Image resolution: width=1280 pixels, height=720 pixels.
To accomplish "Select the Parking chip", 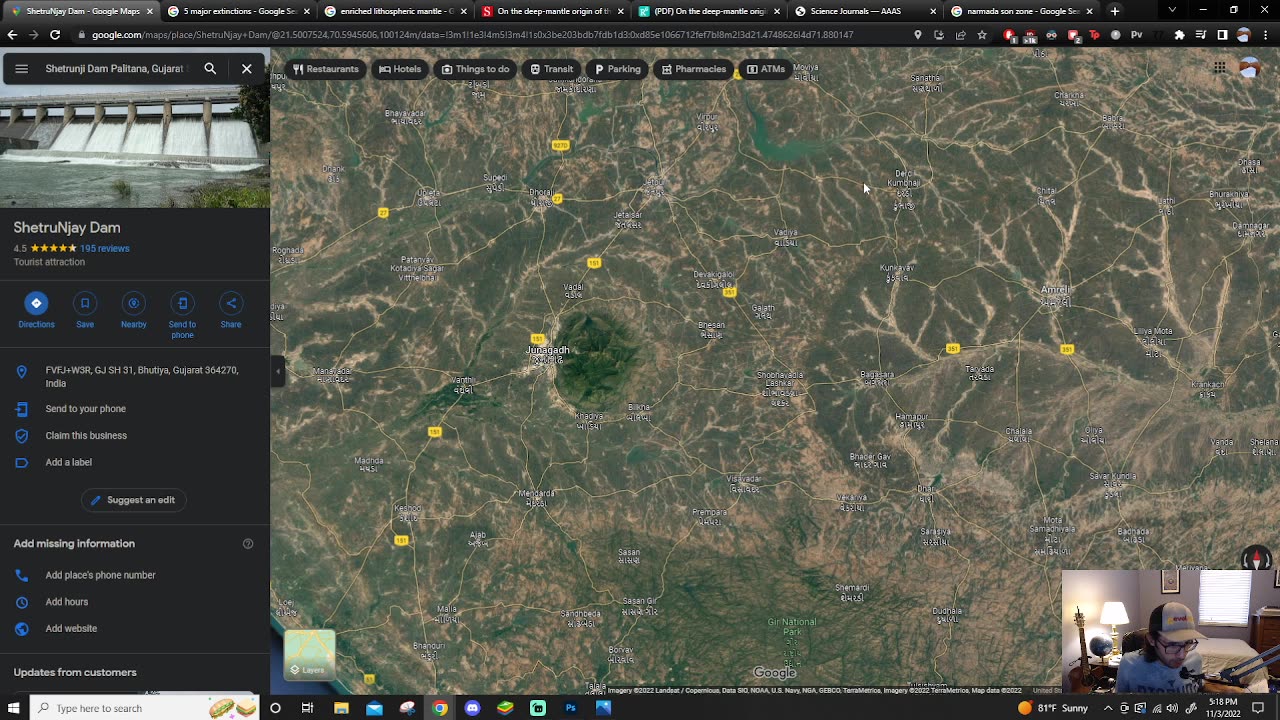I will click(617, 69).
